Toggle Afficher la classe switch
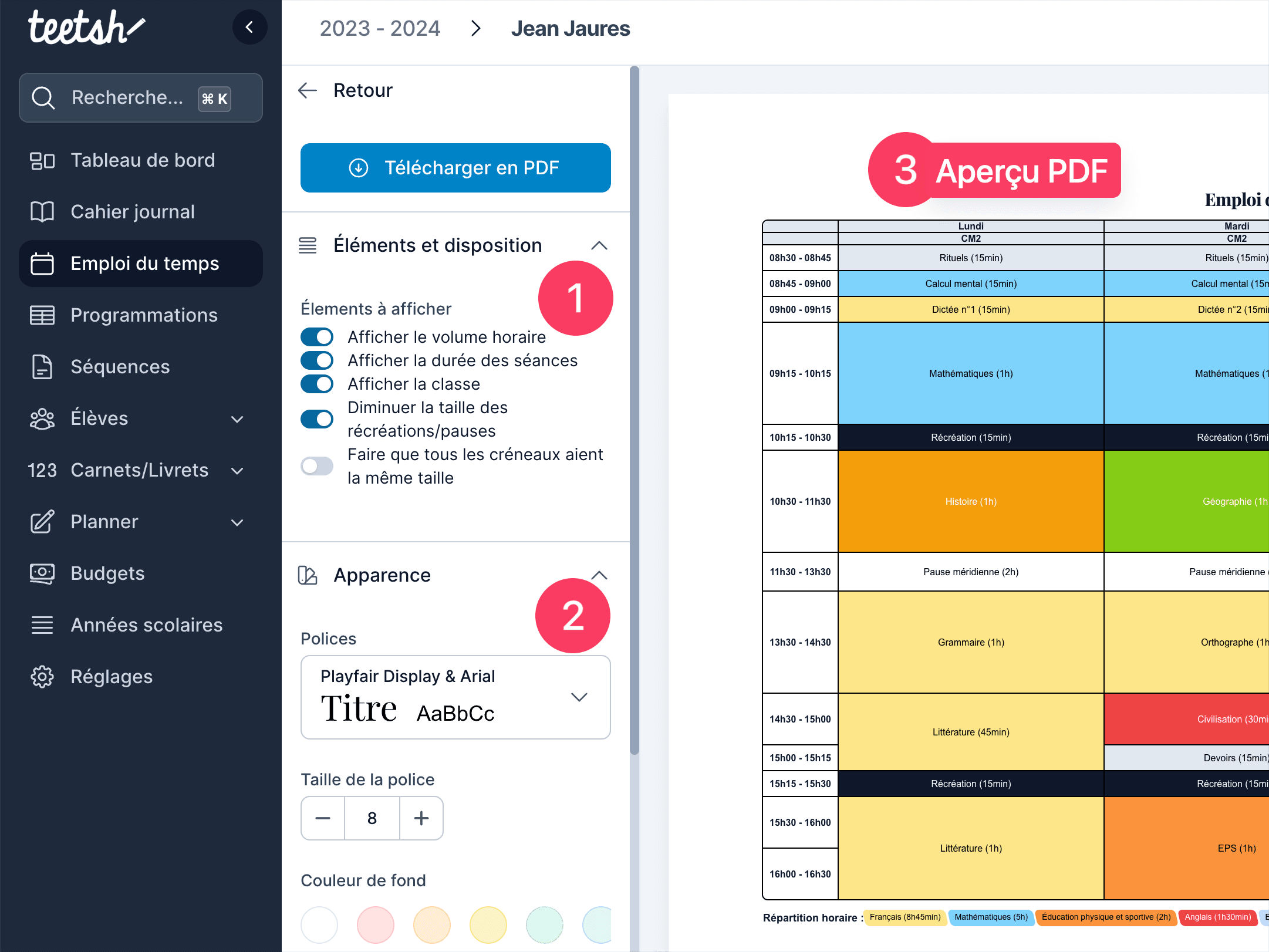 click(x=317, y=384)
